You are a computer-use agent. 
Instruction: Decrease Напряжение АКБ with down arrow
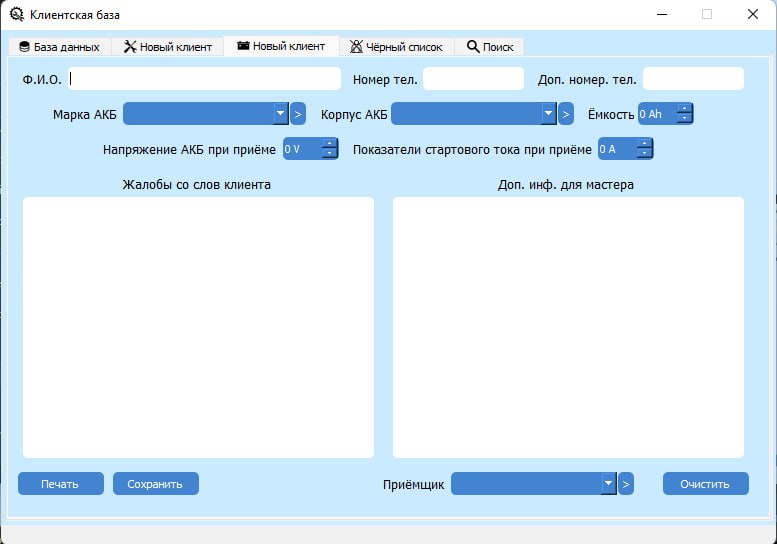(x=330, y=154)
